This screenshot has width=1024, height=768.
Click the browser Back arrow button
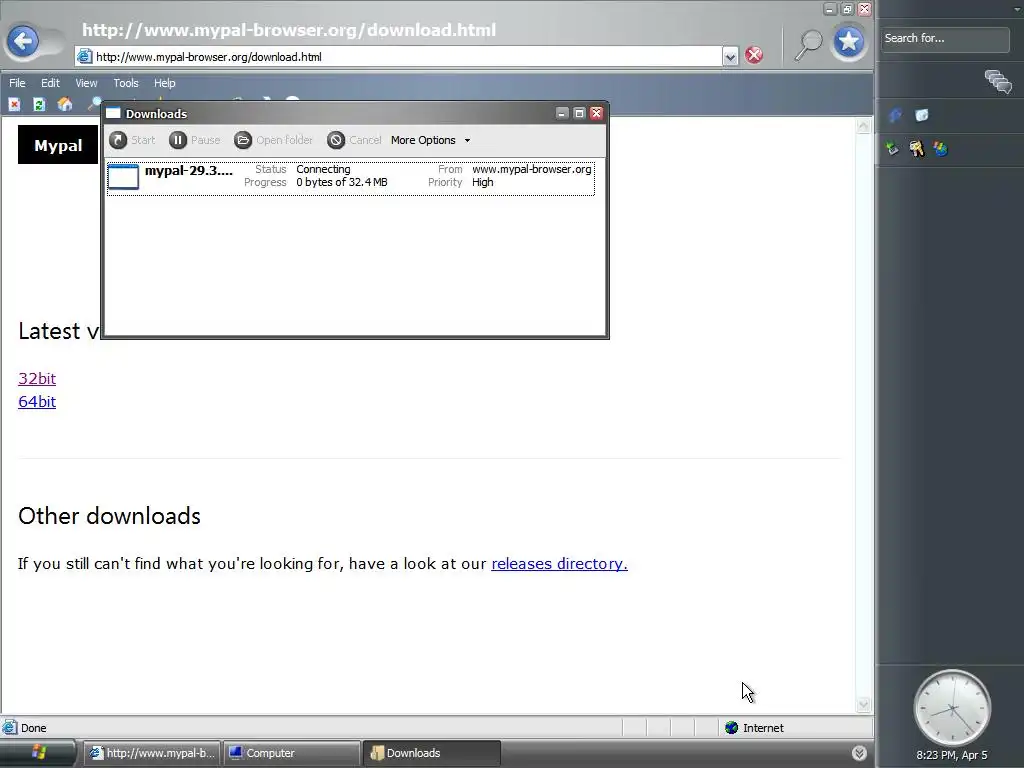point(24,42)
